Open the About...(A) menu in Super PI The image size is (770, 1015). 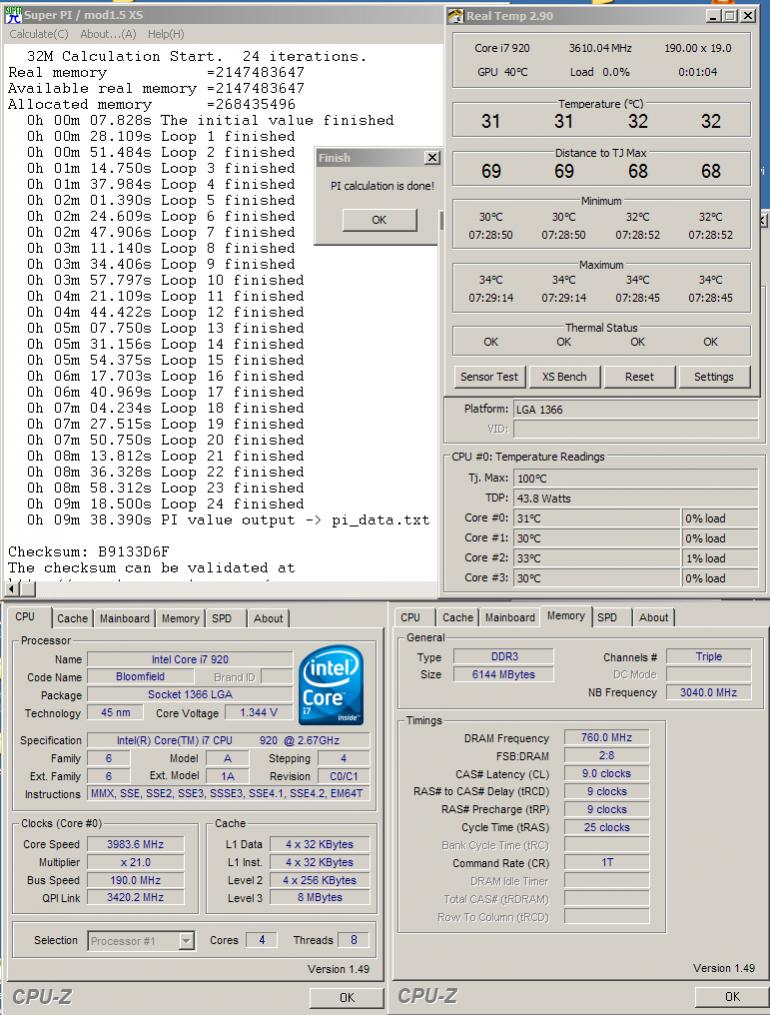pos(108,34)
